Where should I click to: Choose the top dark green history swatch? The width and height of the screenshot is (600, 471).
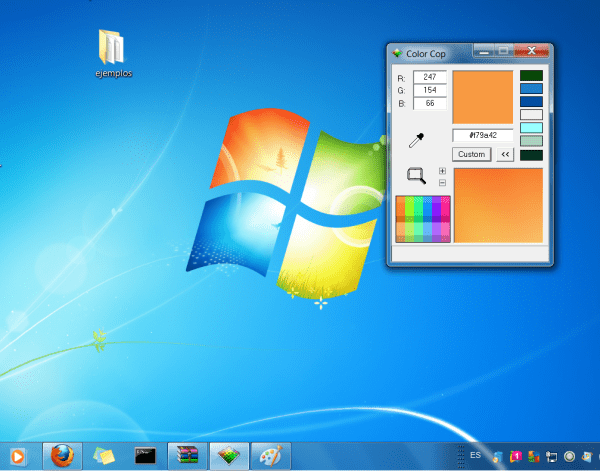(531, 75)
